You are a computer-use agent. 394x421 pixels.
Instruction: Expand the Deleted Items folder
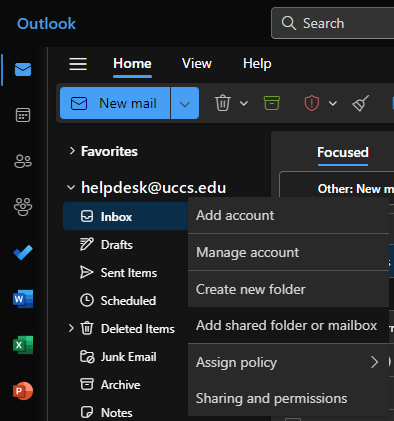[x=71, y=328]
